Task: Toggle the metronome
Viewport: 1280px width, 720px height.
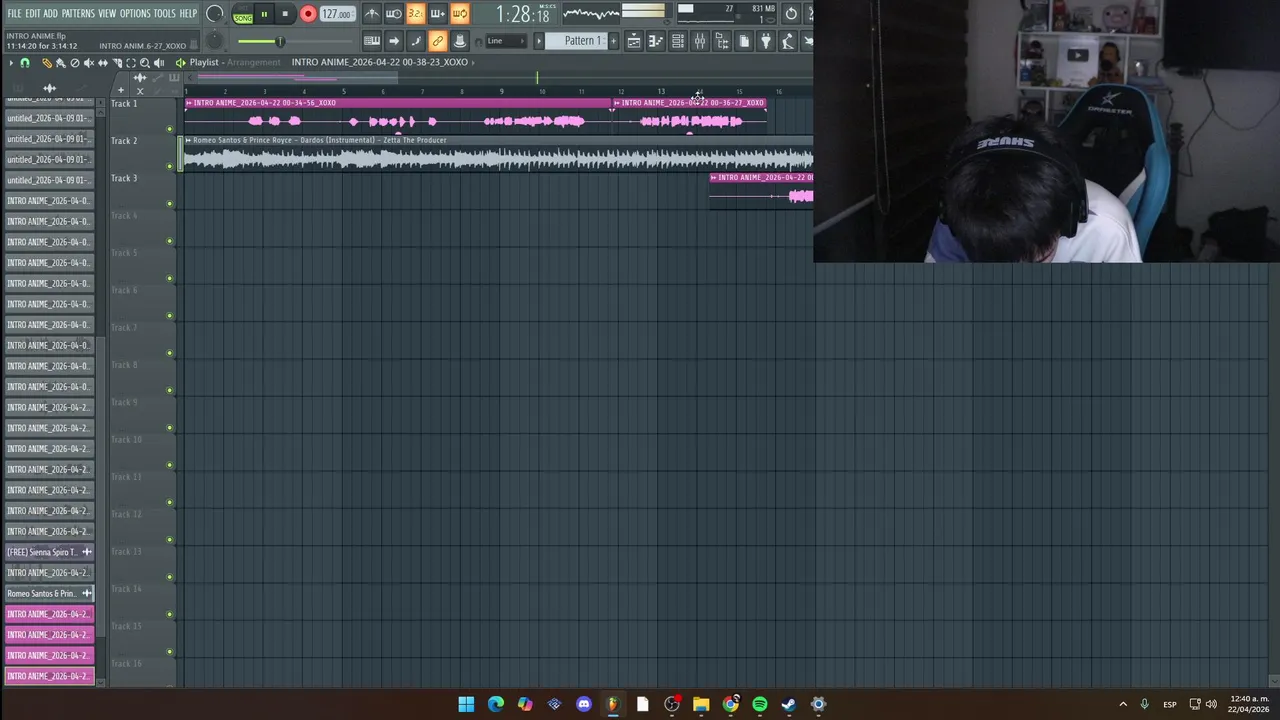Action: tap(372, 14)
